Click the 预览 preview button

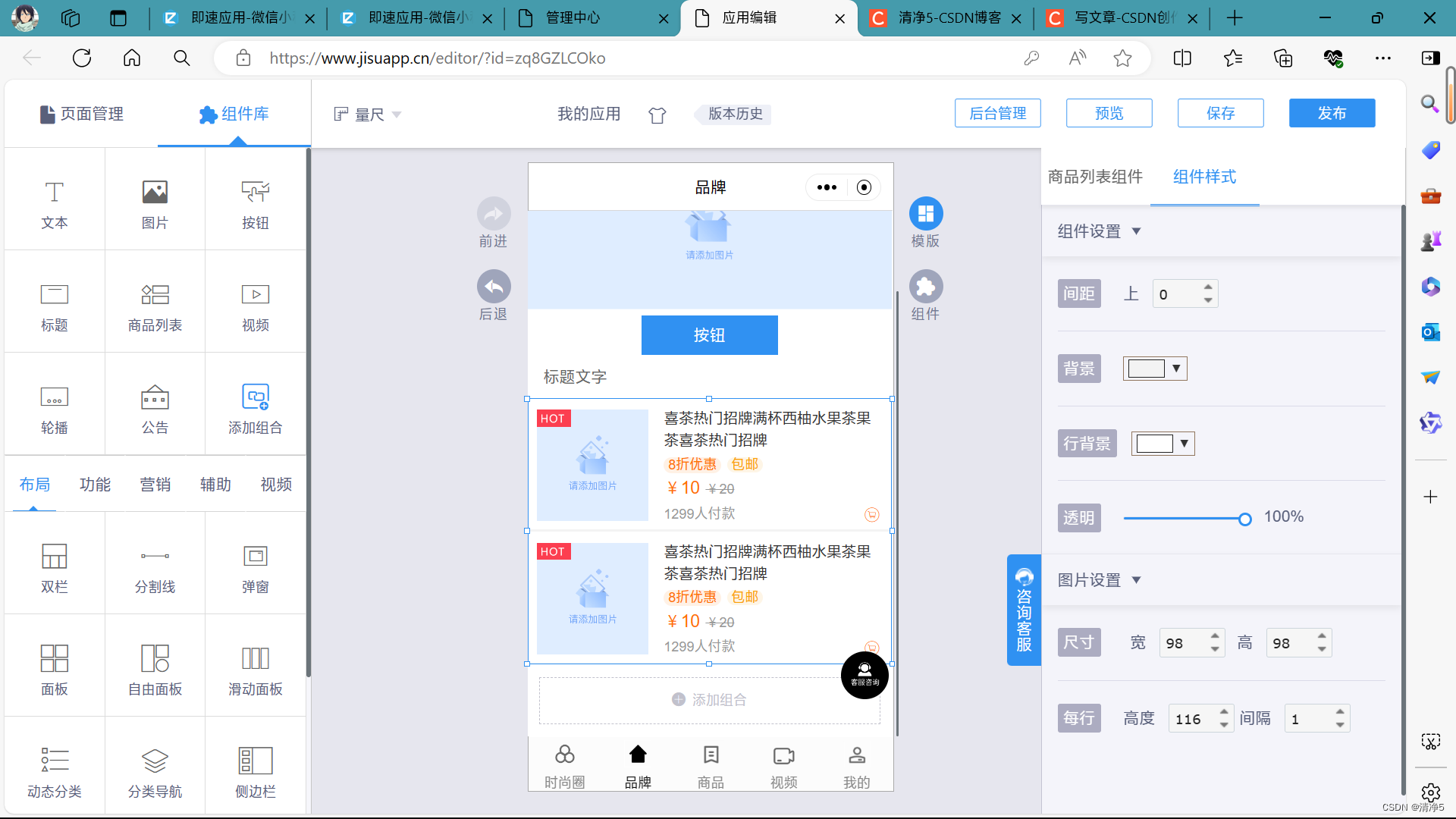(1109, 113)
